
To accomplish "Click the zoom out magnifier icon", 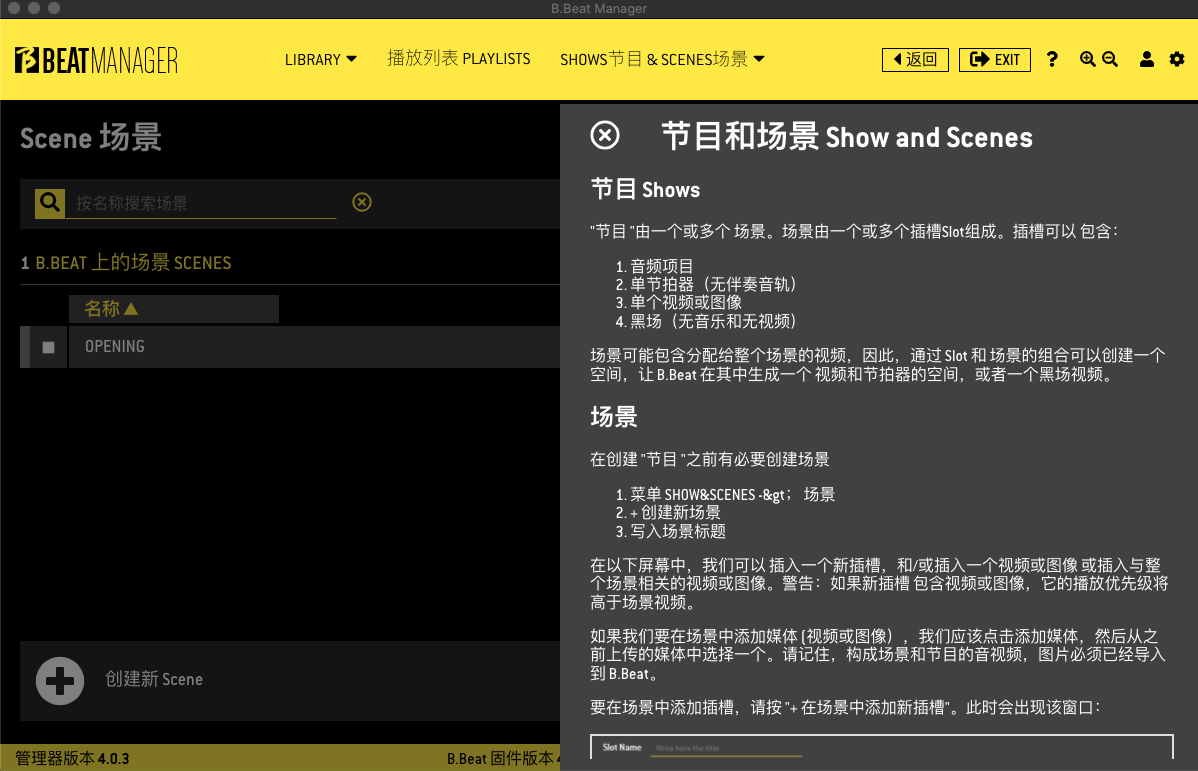I will pyautogui.click(x=1110, y=60).
